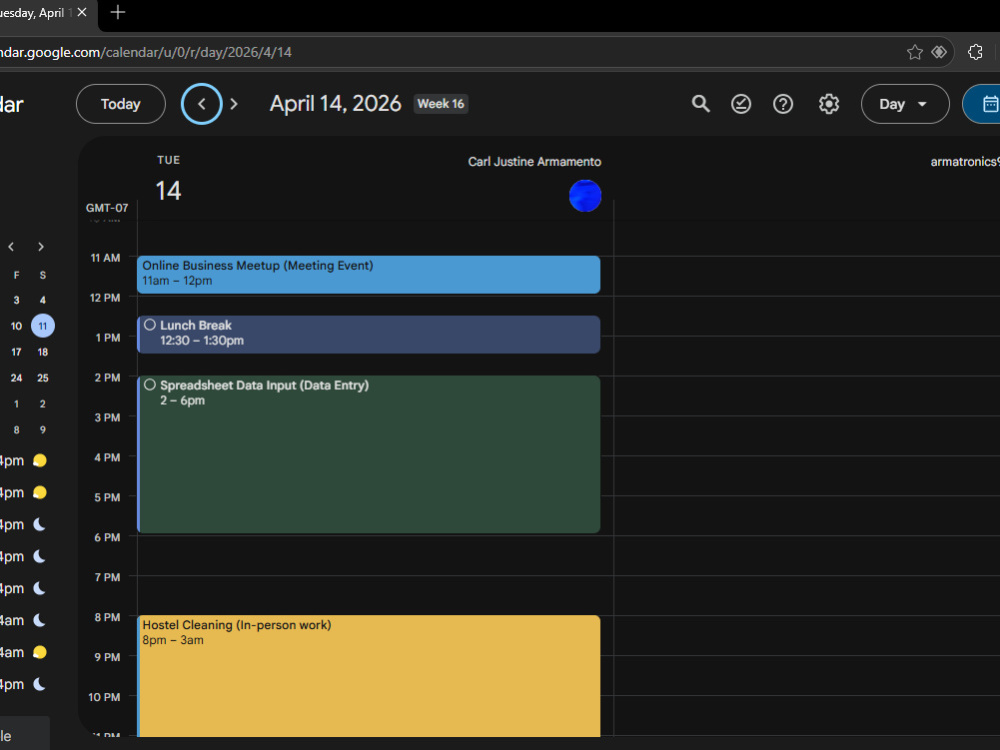Click the Today button

tap(121, 104)
